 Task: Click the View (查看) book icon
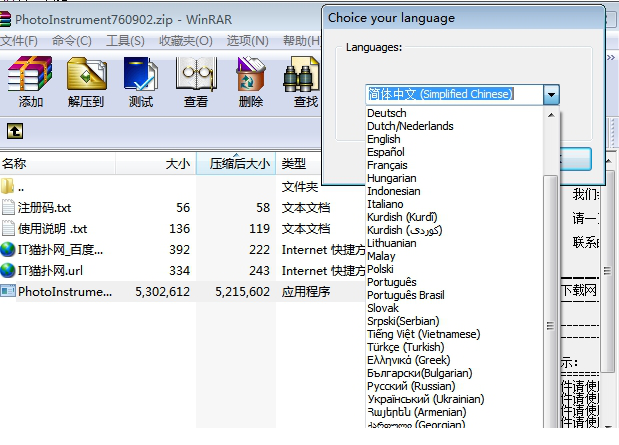[x=196, y=74]
